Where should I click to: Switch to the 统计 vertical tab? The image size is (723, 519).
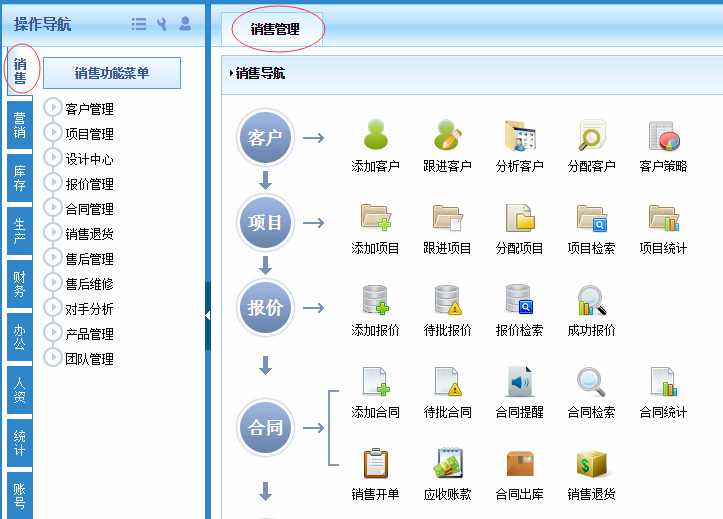[x=20, y=443]
